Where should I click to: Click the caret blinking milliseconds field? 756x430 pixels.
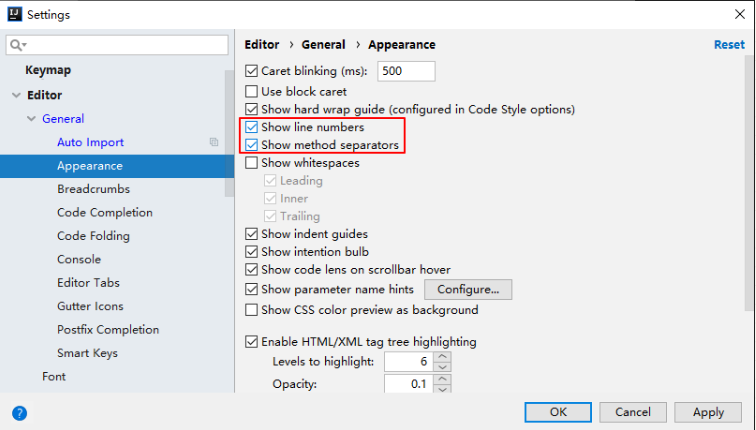click(406, 71)
